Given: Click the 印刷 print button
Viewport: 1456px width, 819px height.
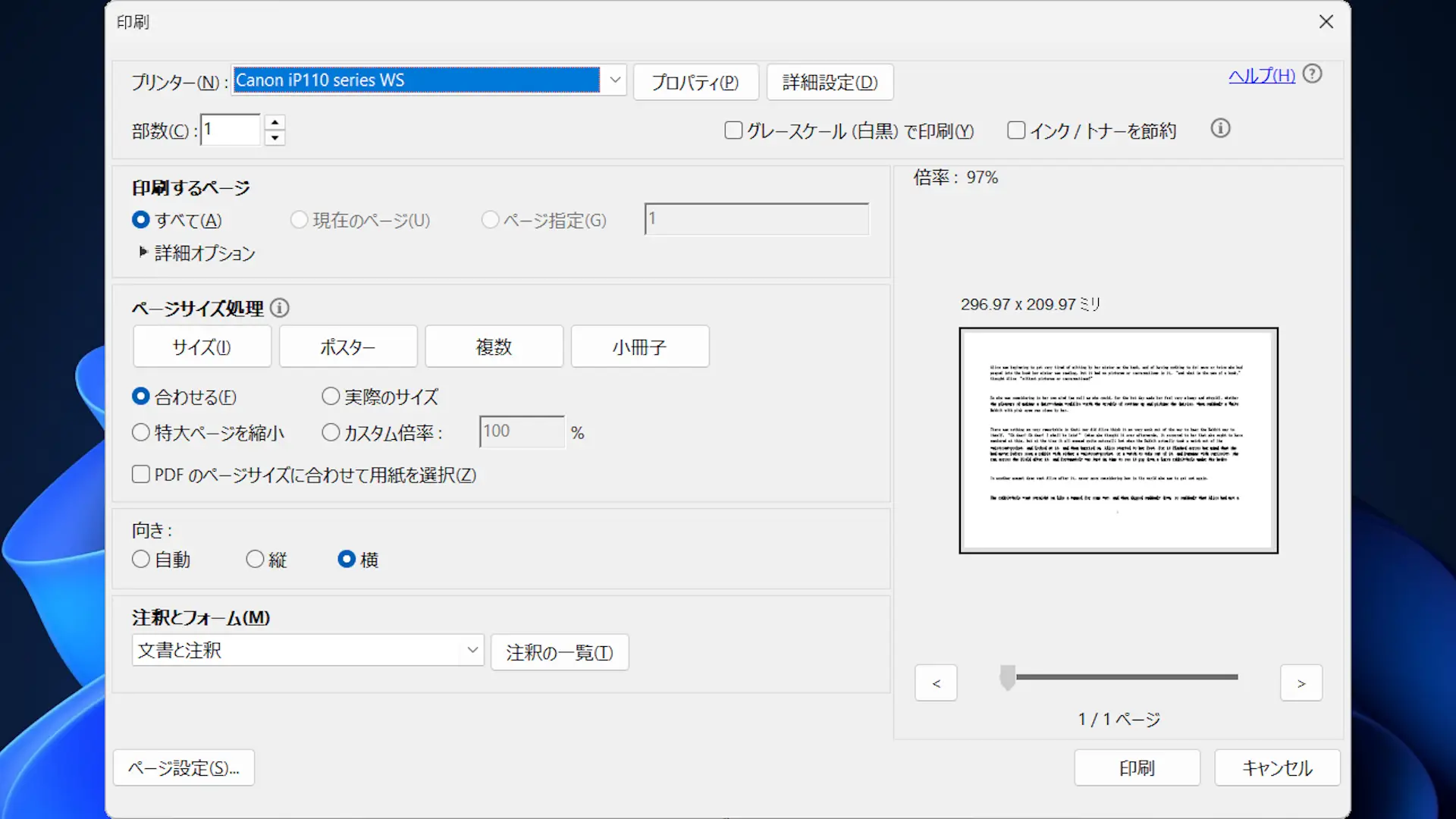Looking at the screenshot, I should point(1137,767).
